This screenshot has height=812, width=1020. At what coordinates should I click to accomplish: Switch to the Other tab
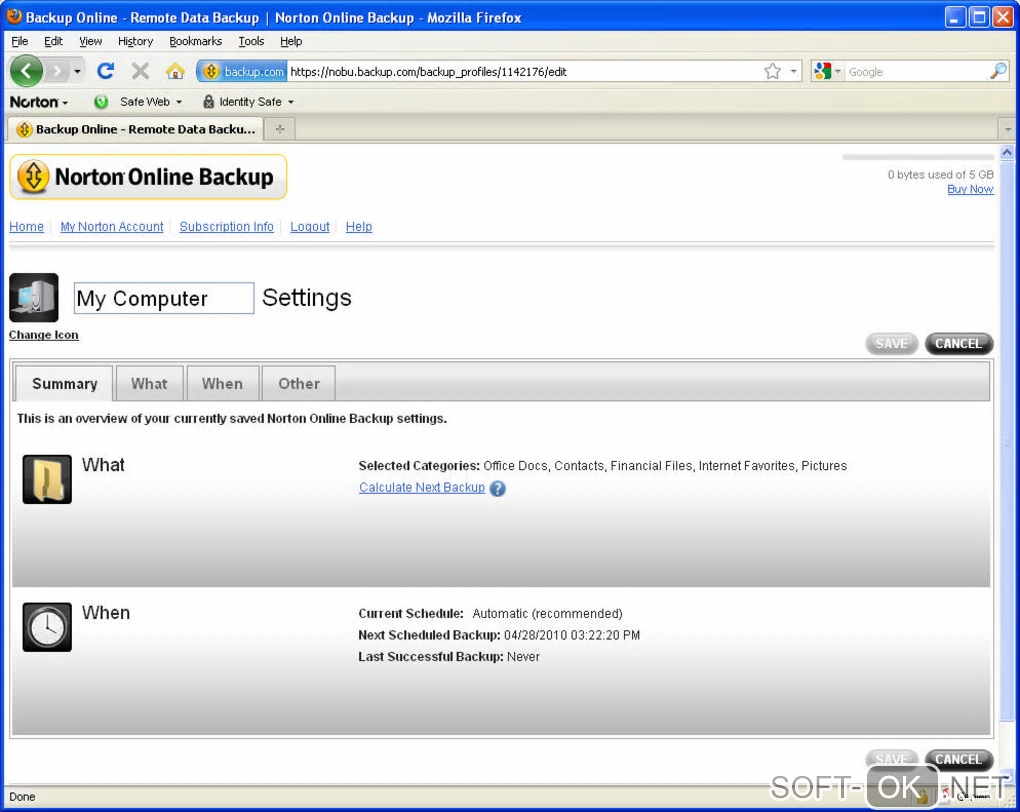[299, 384]
